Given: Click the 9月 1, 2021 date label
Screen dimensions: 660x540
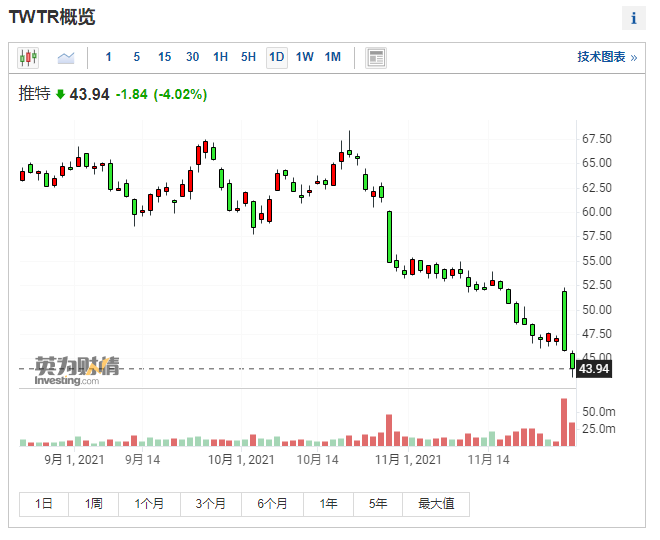Looking at the screenshot, I should pos(75,459).
